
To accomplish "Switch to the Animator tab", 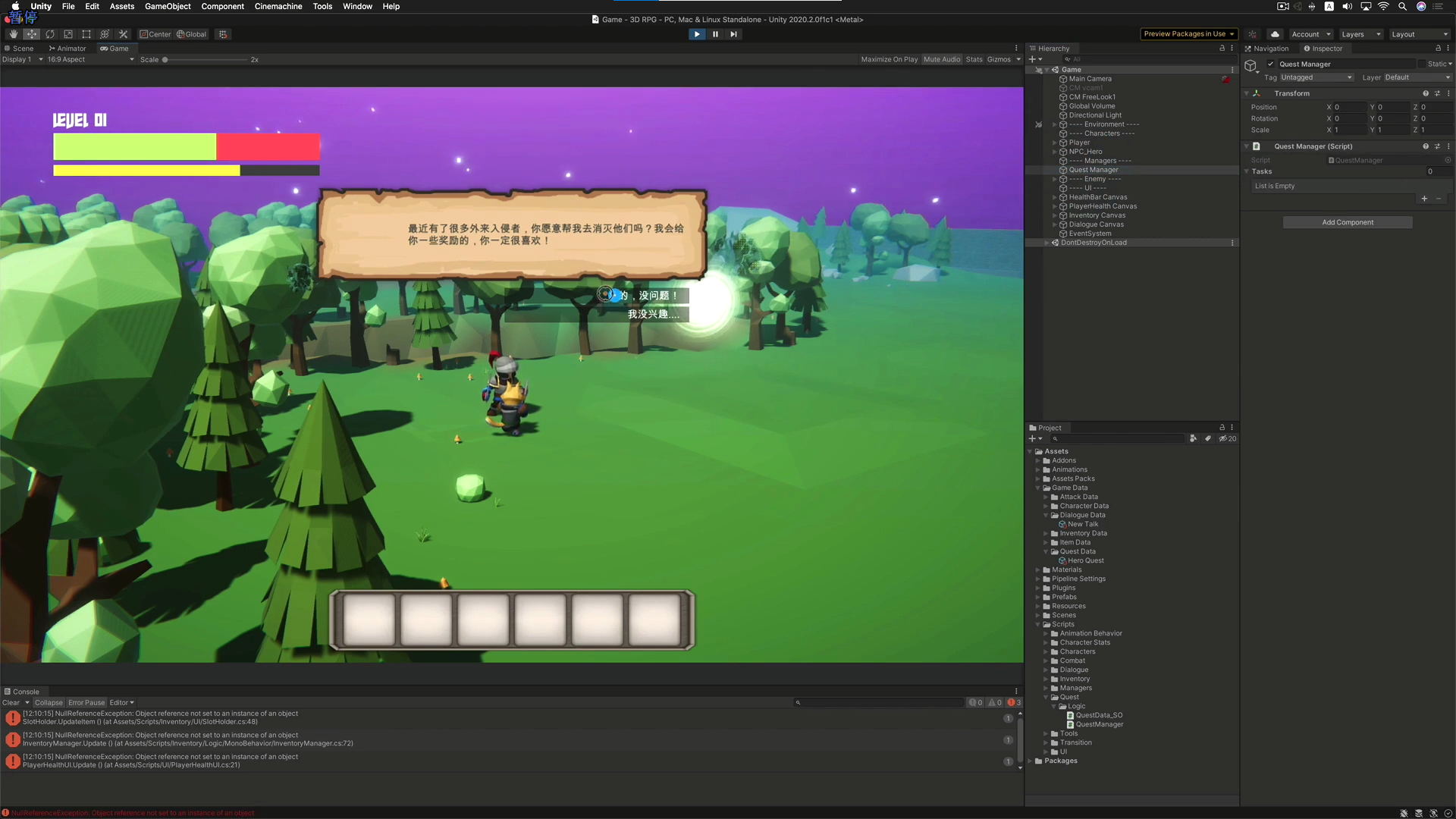I will pyautogui.click(x=68, y=49).
